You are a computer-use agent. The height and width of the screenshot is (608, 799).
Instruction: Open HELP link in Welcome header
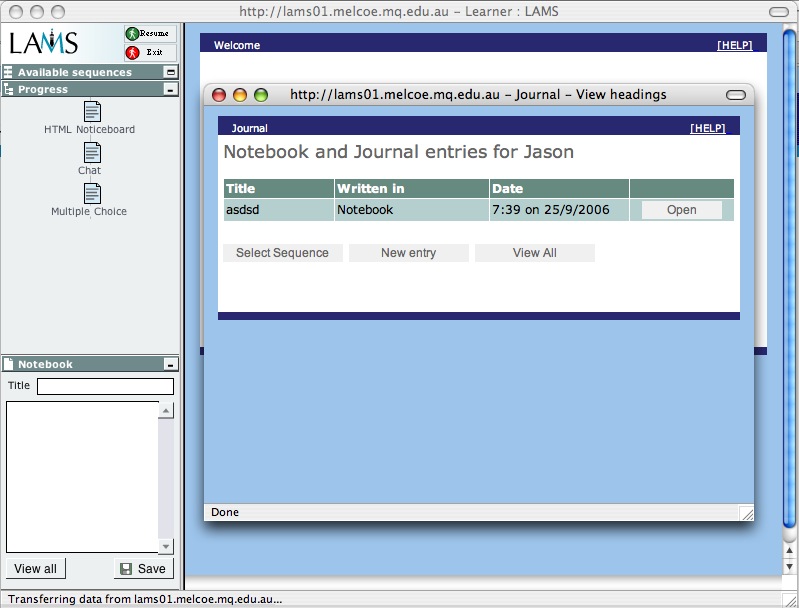tap(734, 45)
